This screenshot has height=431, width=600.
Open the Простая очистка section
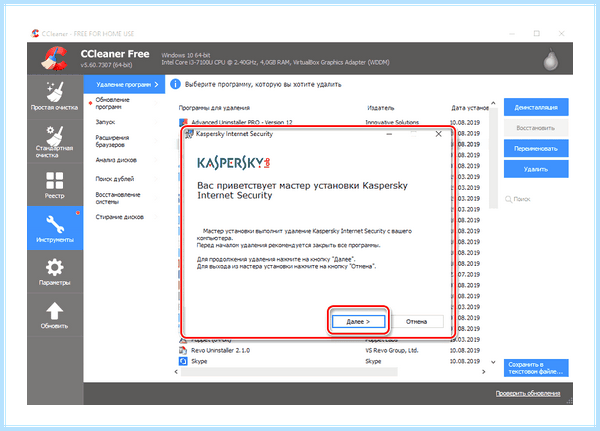tap(55, 96)
